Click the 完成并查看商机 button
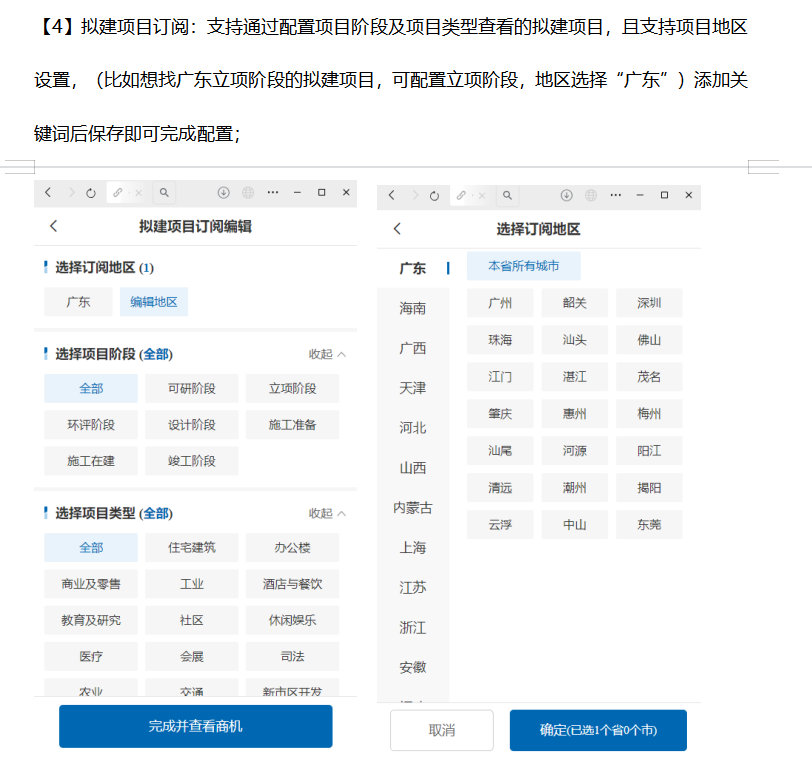This screenshot has width=812, height=767. coord(195,725)
